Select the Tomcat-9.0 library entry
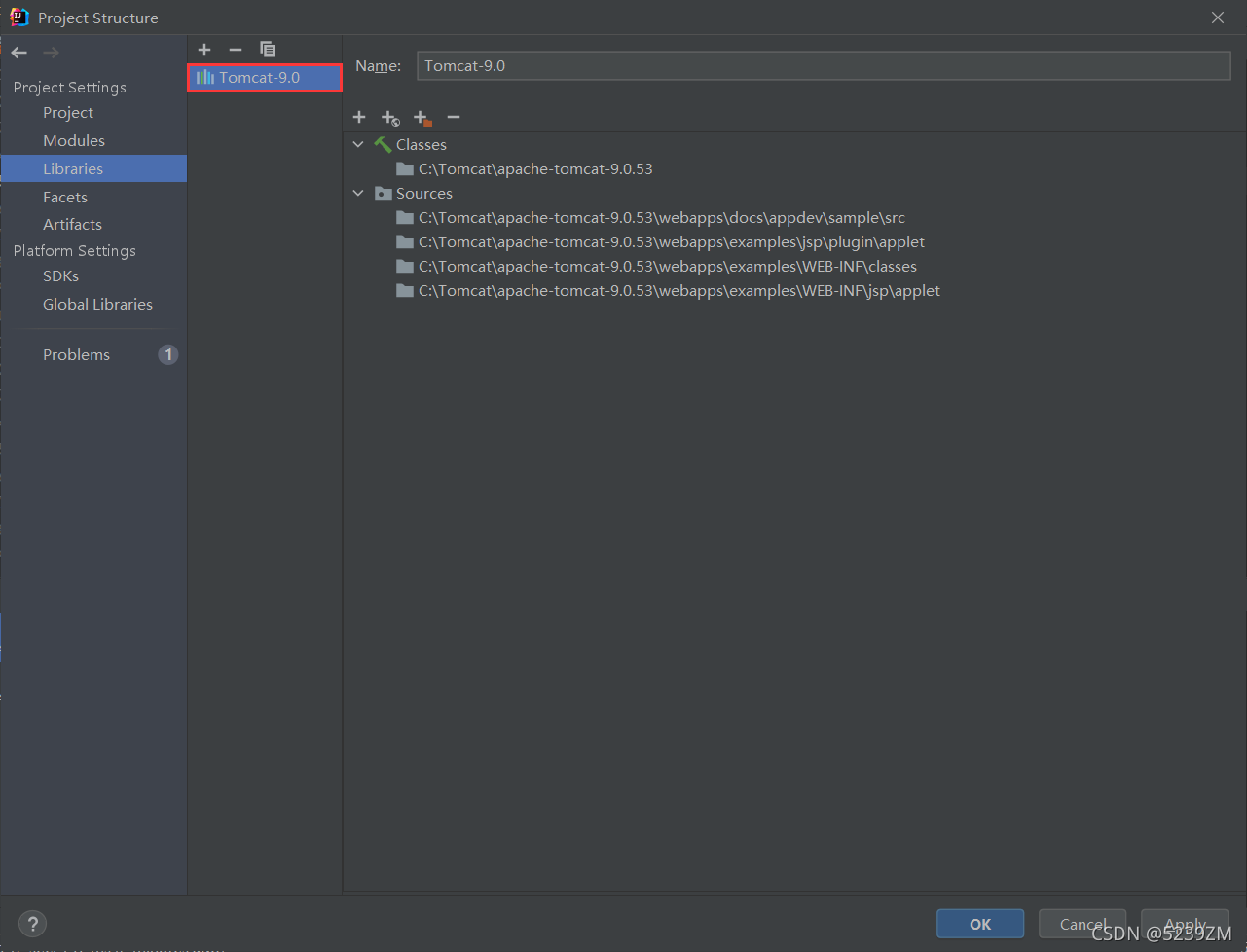The height and width of the screenshot is (952, 1247). (265, 77)
